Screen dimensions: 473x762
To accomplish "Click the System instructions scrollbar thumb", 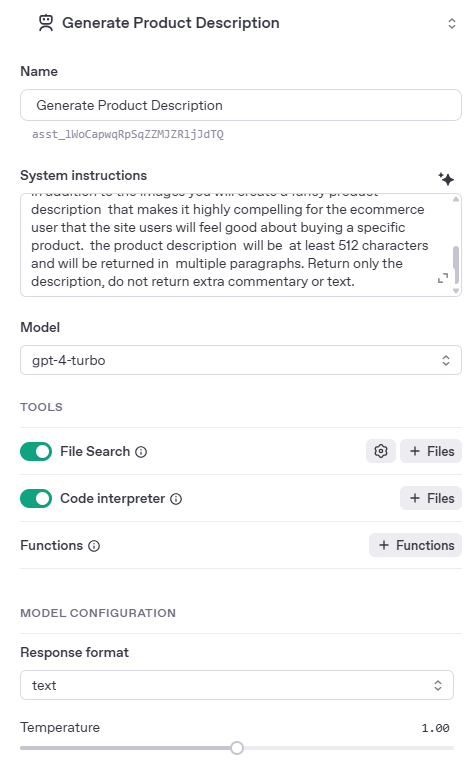I will click(455, 264).
